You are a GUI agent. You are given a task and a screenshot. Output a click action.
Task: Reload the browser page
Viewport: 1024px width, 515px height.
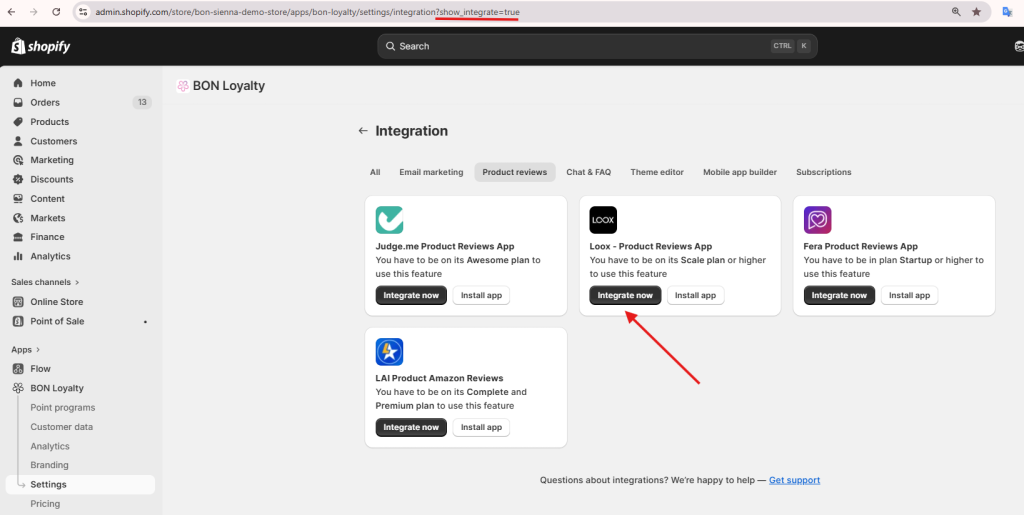click(x=56, y=12)
